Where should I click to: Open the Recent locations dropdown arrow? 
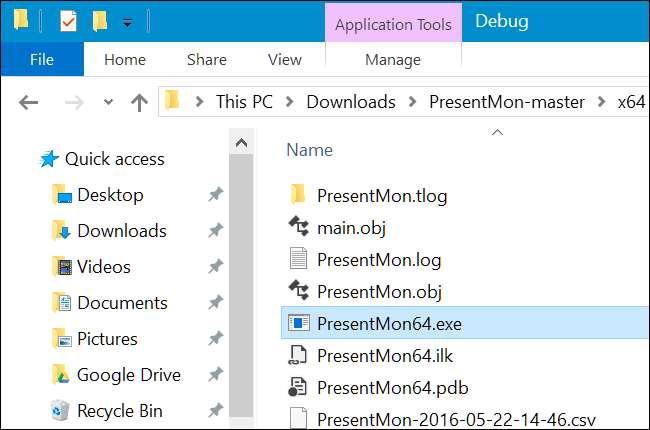[109, 103]
